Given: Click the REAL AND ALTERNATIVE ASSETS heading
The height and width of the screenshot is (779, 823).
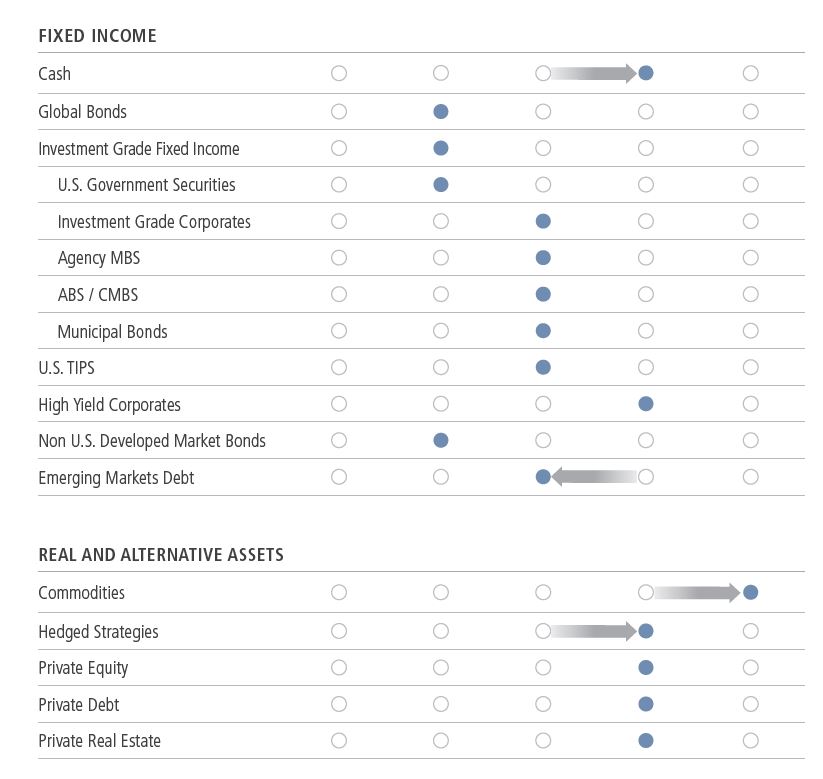Looking at the screenshot, I should [161, 555].
